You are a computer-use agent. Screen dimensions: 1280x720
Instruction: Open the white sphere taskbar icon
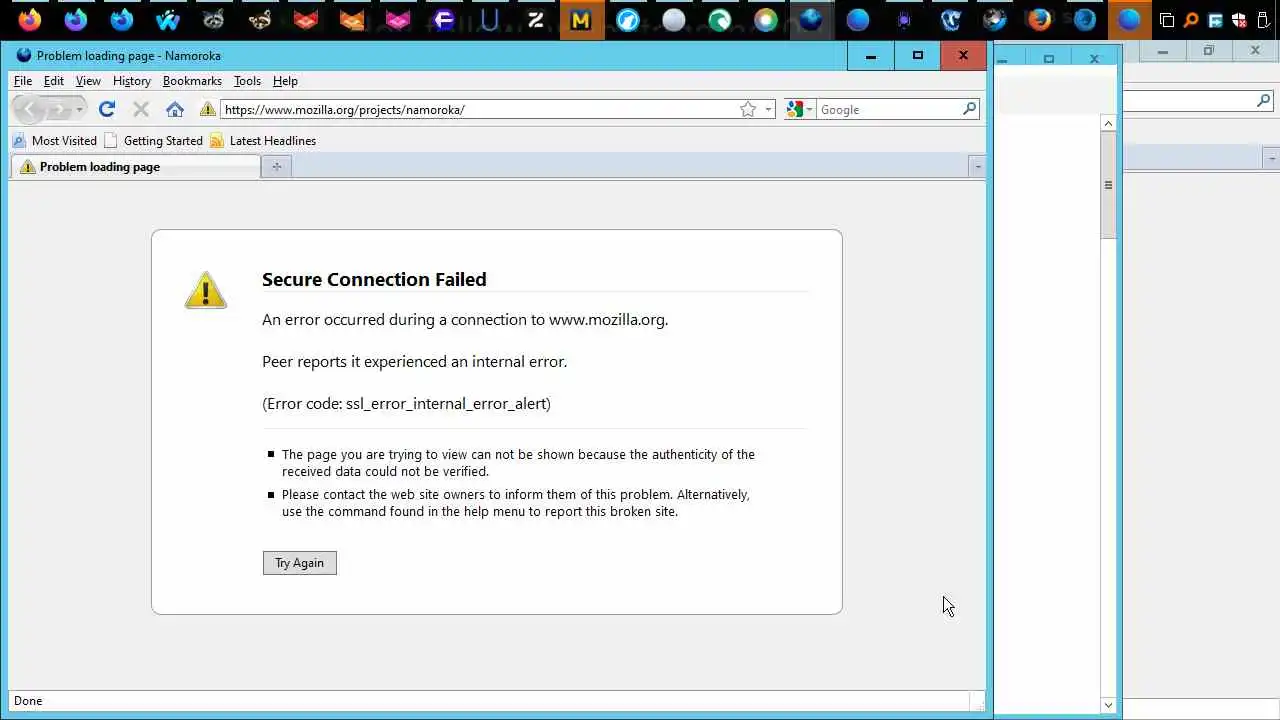[674, 20]
